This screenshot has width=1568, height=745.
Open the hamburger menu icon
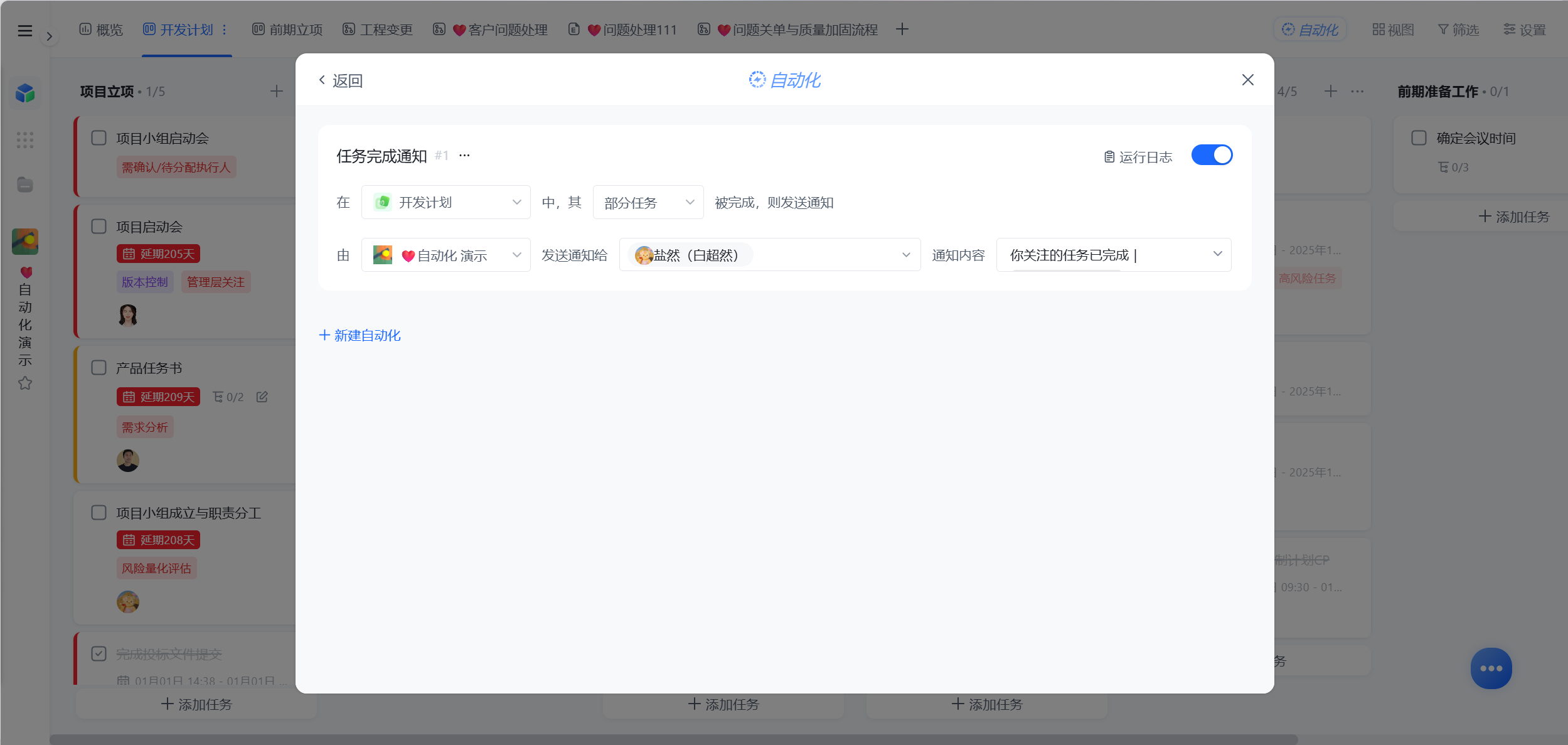pyautogui.click(x=25, y=31)
